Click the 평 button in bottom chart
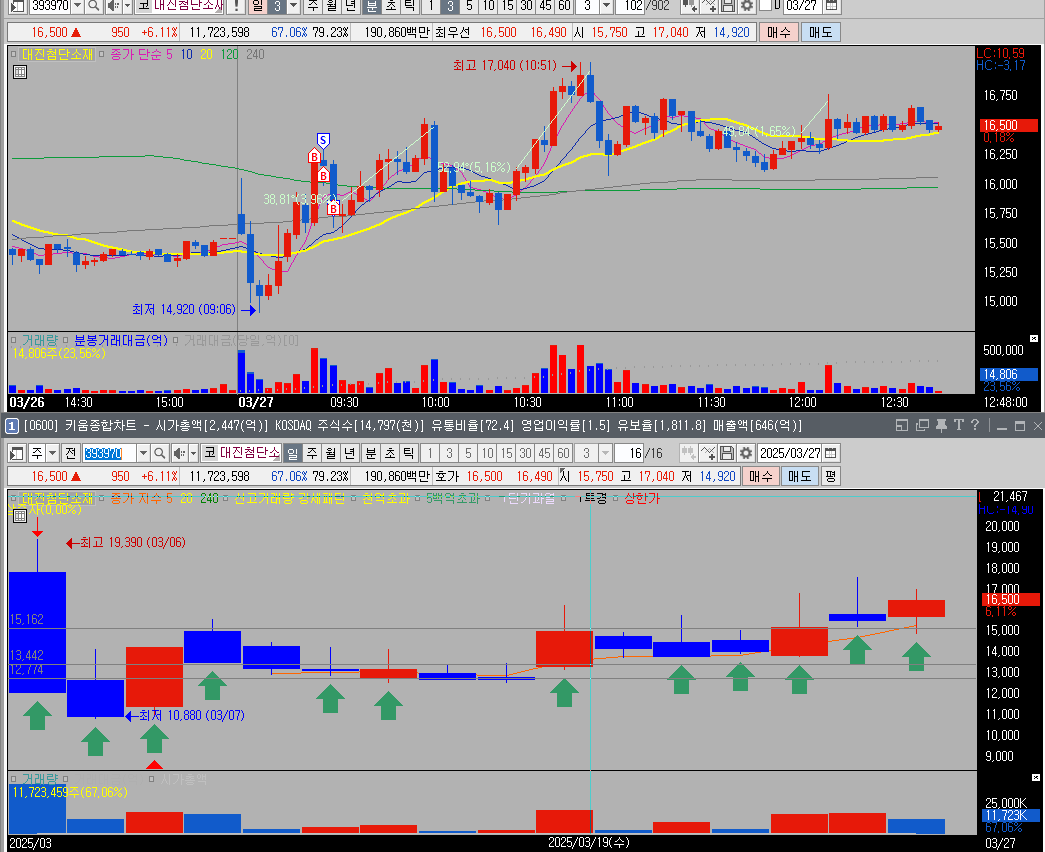This screenshot has height=852, width=1045. 830,476
